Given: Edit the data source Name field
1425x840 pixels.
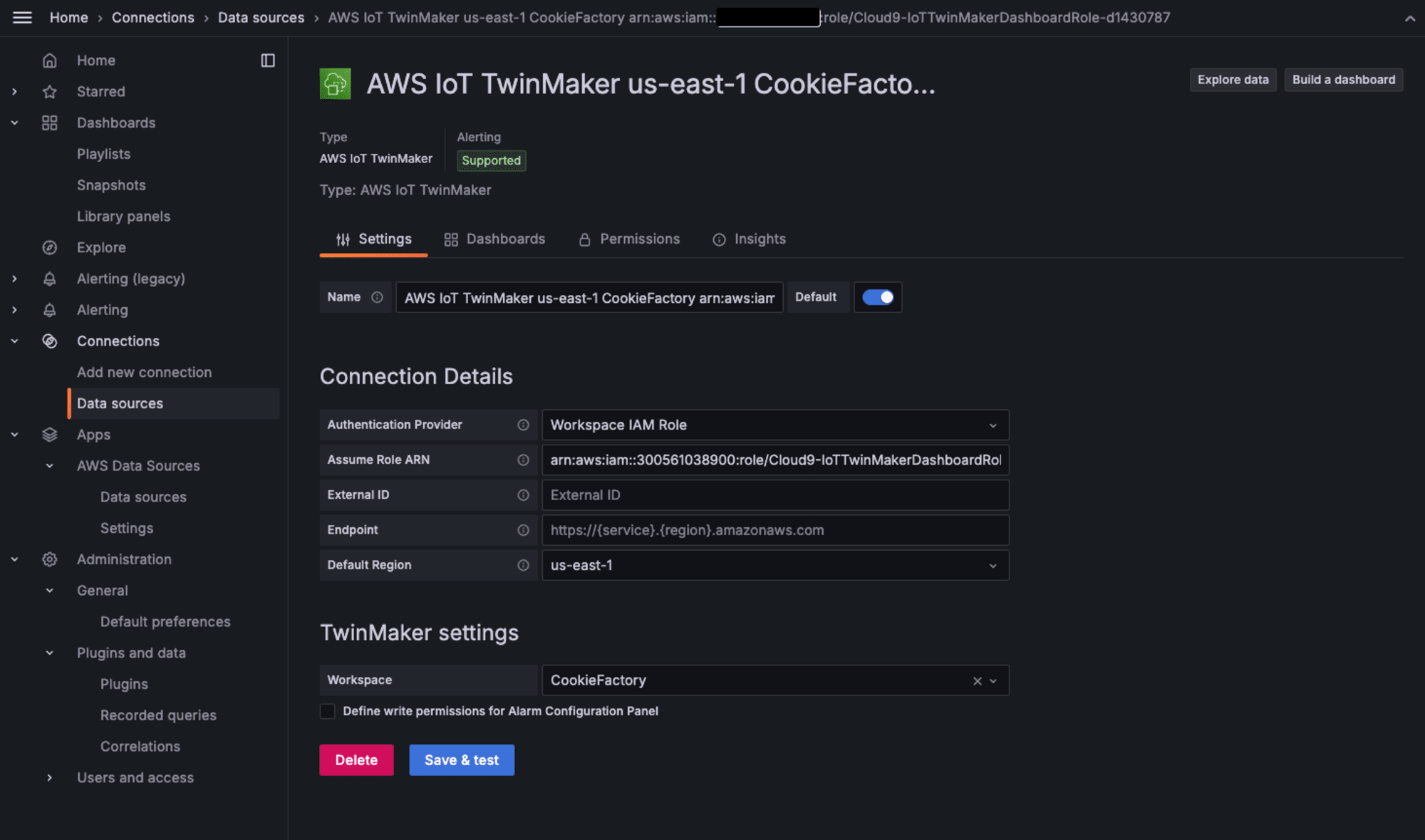Looking at the screenshot, I should (x=589, y=298).
